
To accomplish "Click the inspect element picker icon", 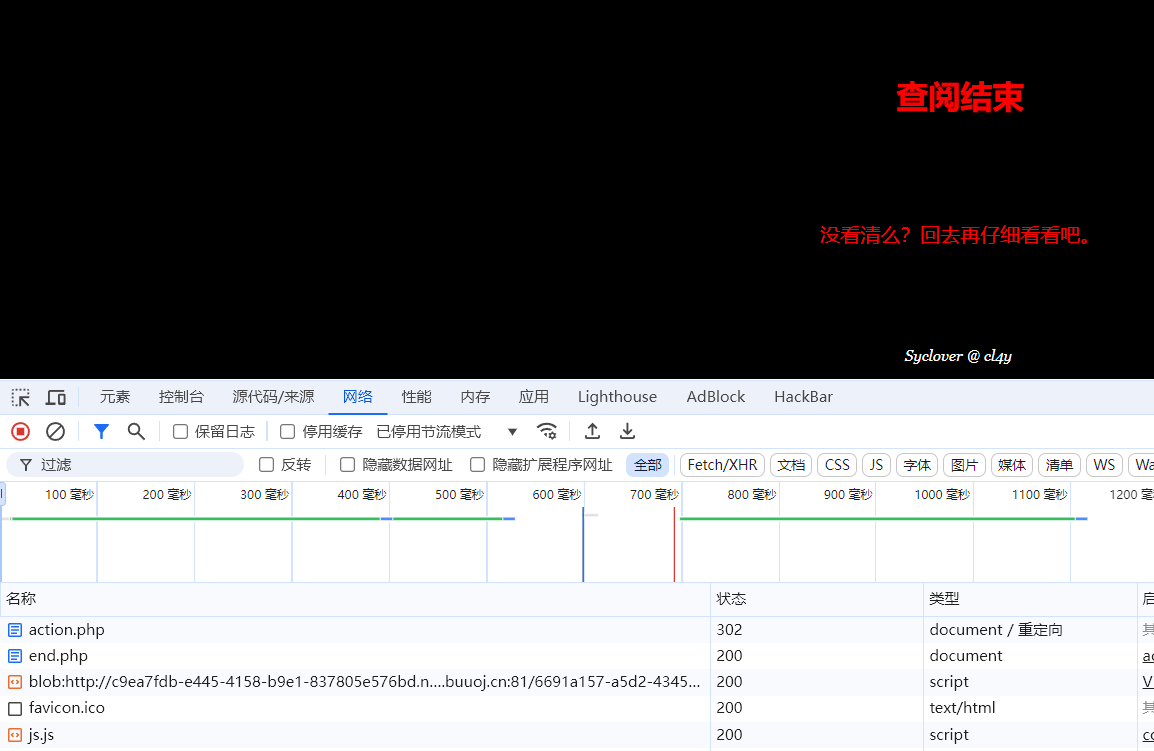I will pyautogui.click(x=21, y=397).
